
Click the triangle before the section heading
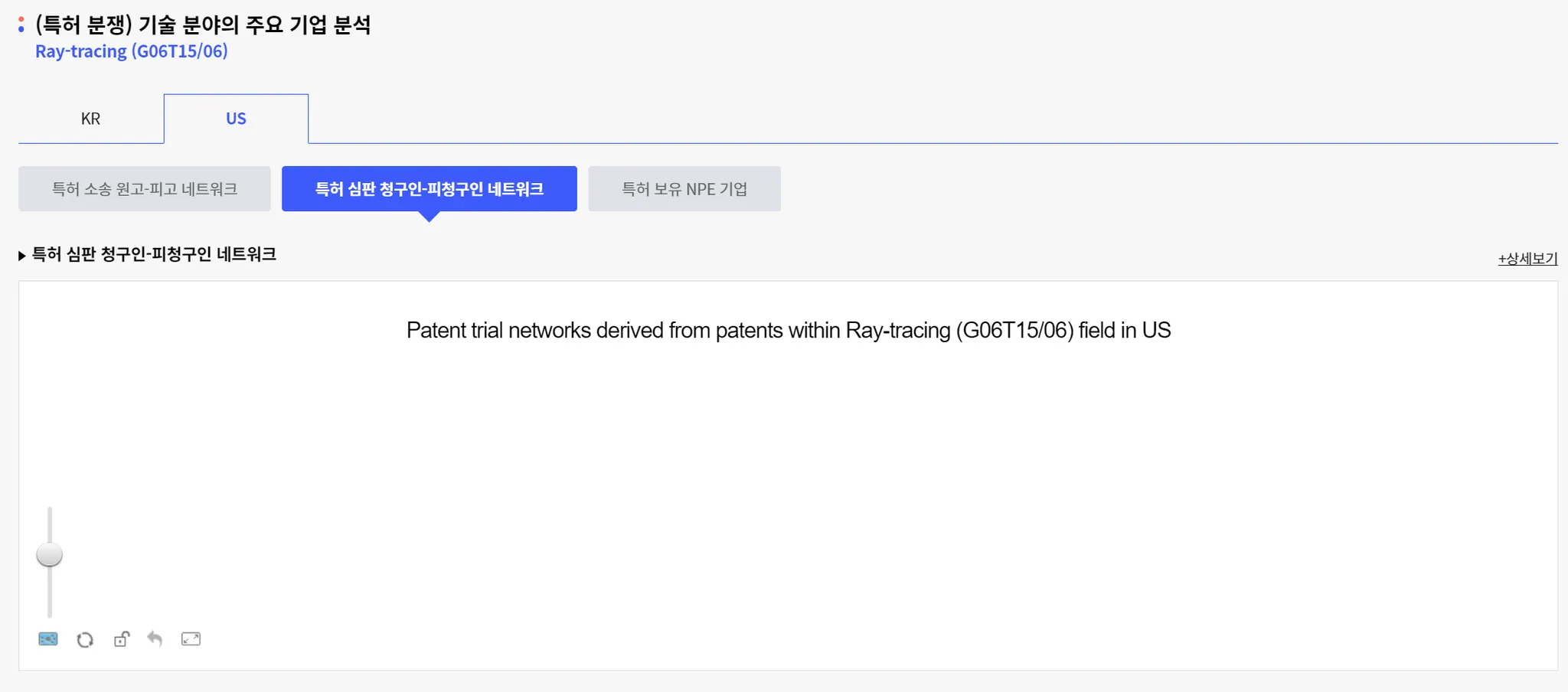(x=22, y=256)
